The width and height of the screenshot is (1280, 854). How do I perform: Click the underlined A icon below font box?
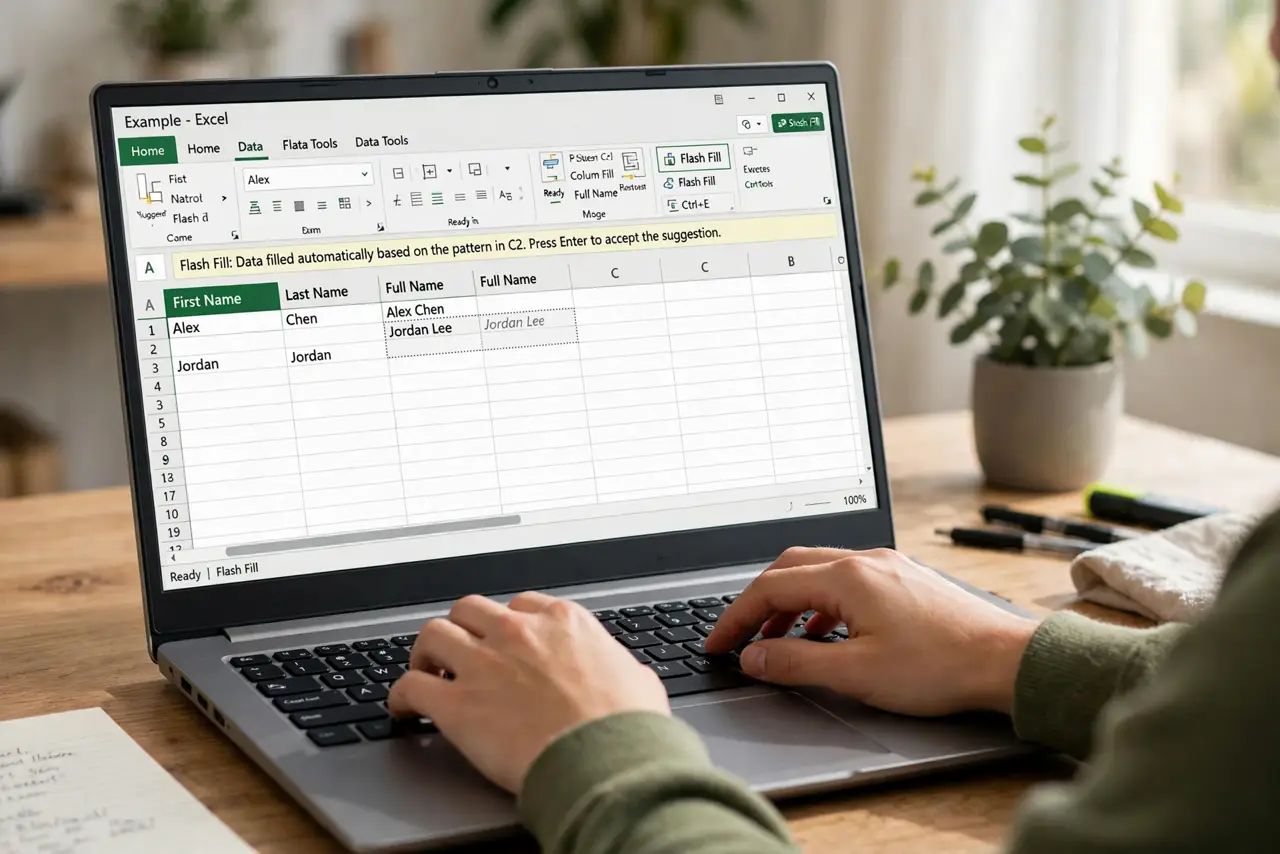(254, 207)
